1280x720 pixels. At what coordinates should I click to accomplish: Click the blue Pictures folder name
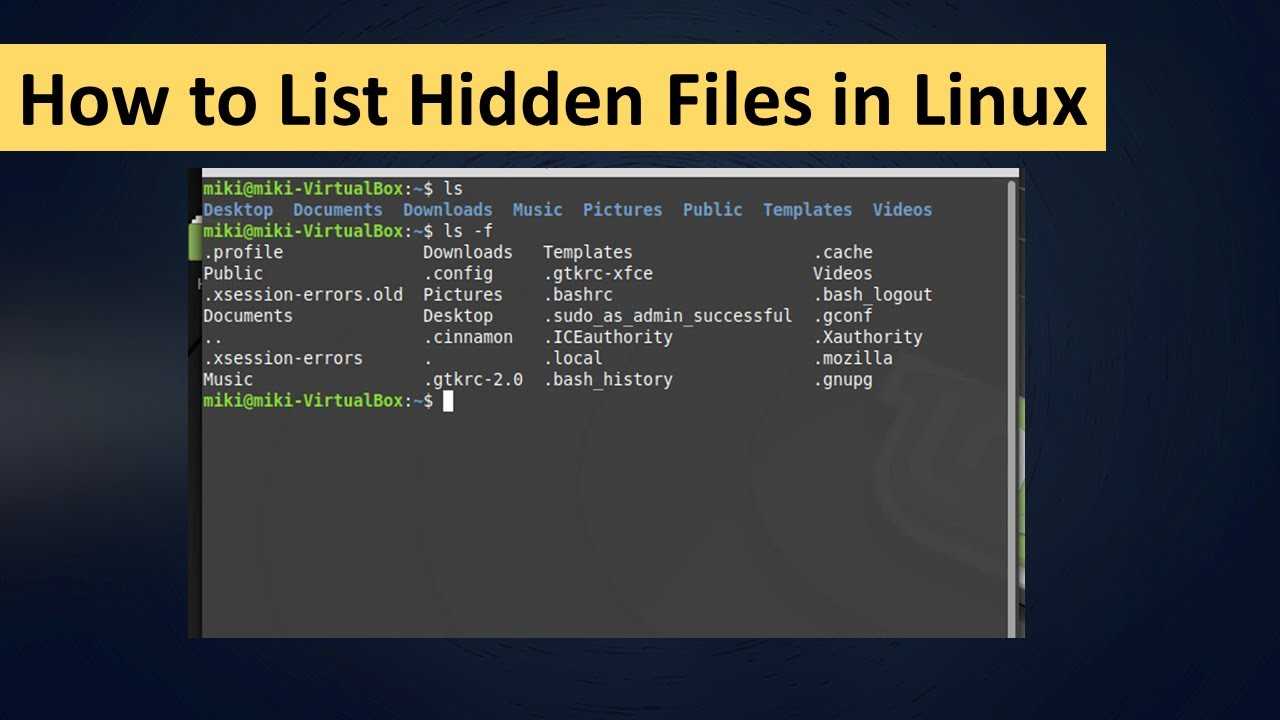(623, 210)
